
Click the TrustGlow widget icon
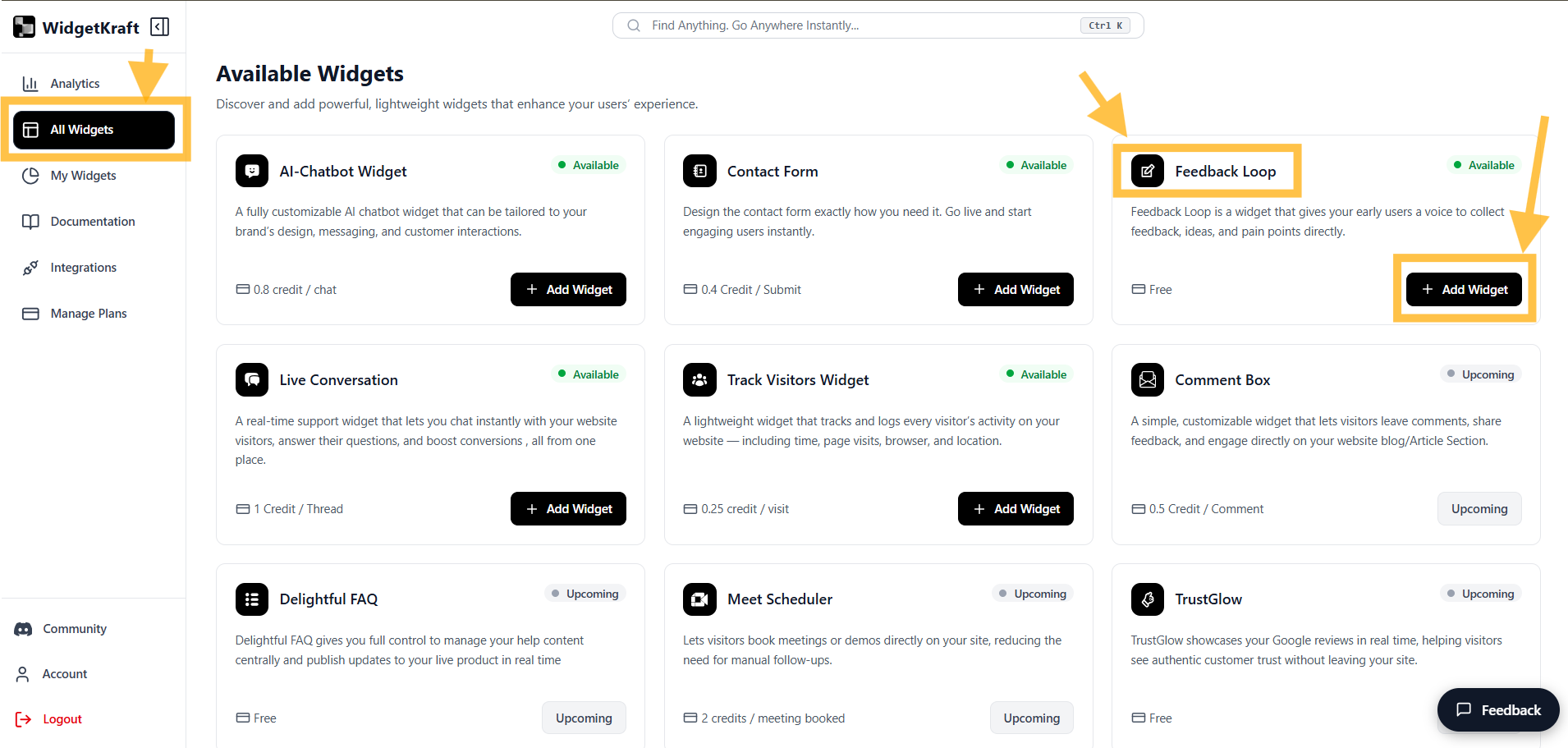click(1147, 599)
